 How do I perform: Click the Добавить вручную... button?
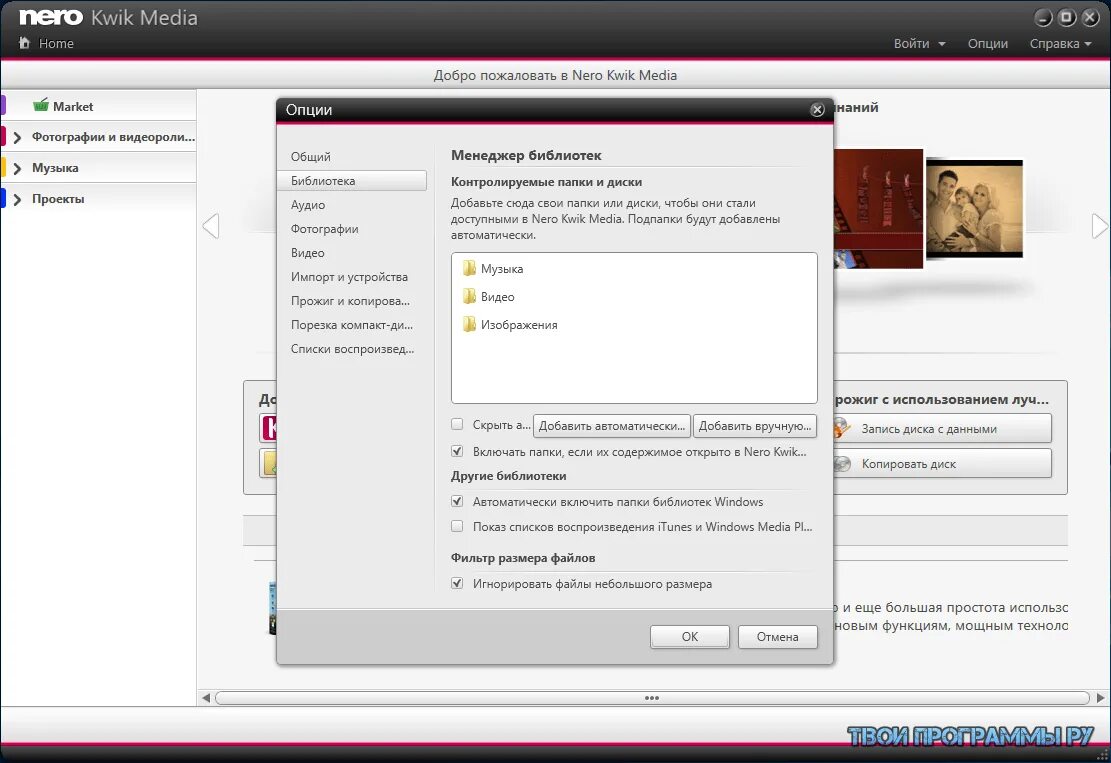pyautogui.click(x=755, y=426)
